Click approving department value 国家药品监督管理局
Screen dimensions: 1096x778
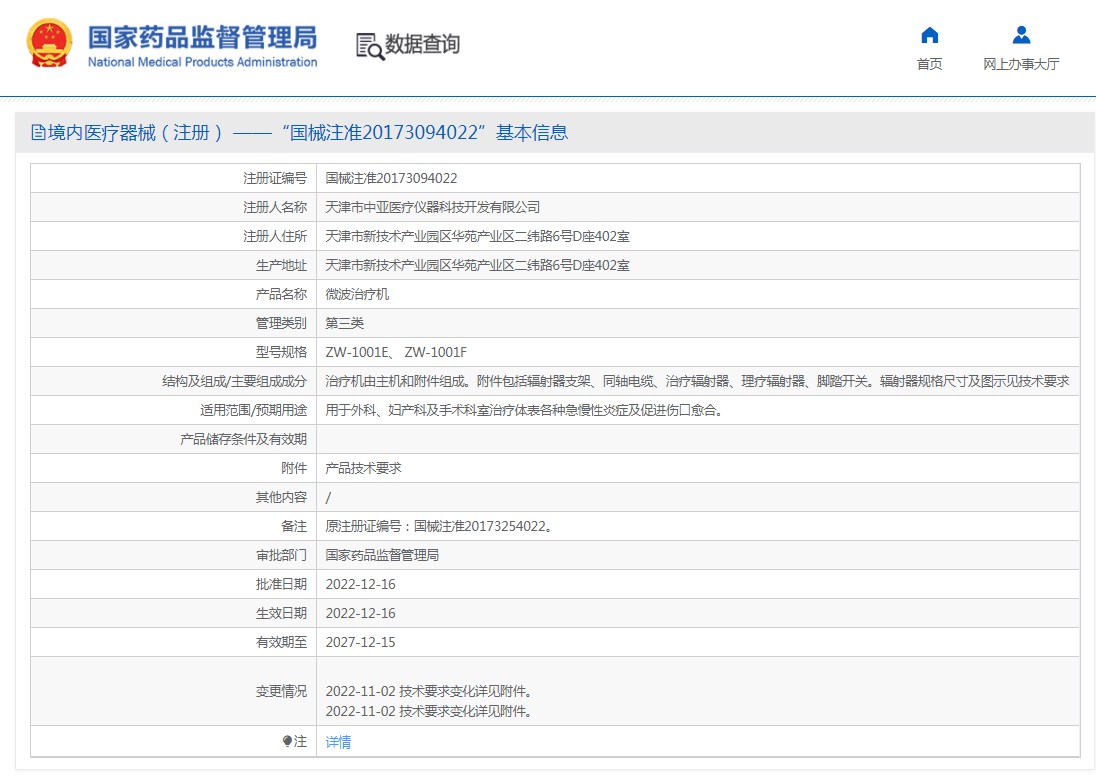[382, 555]
